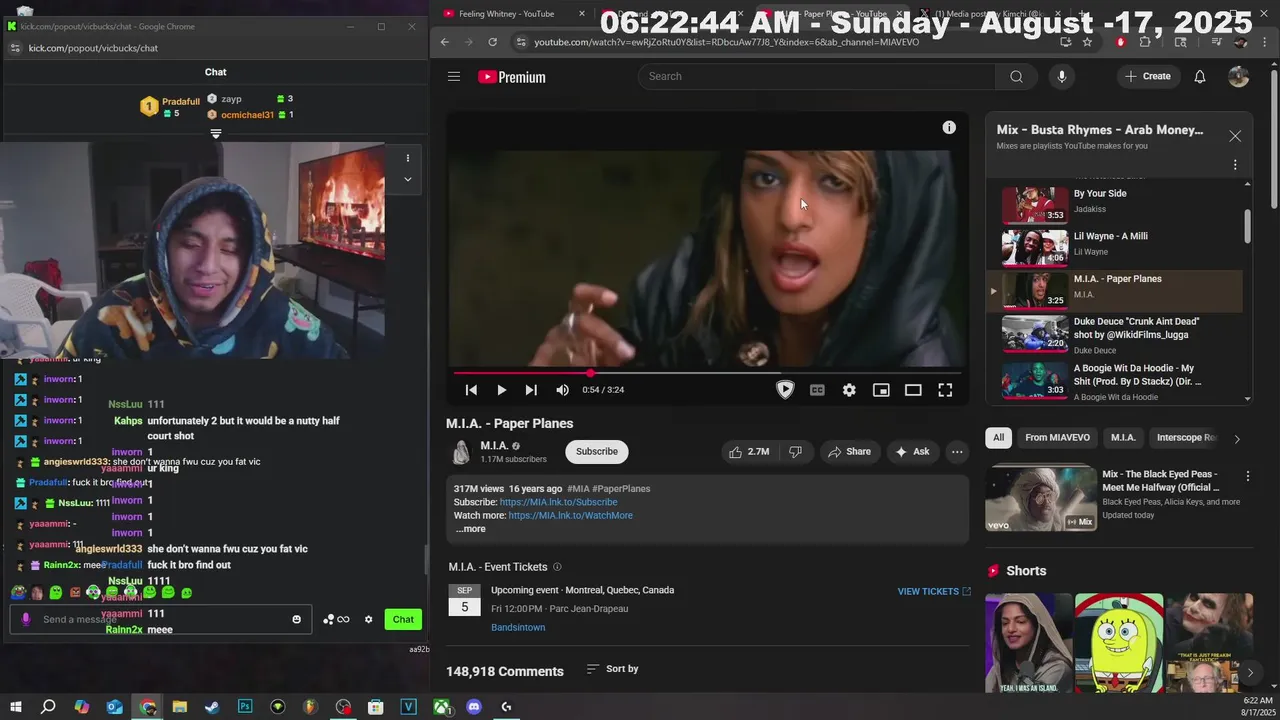Switch to theater mode

(x=913, y=390)
